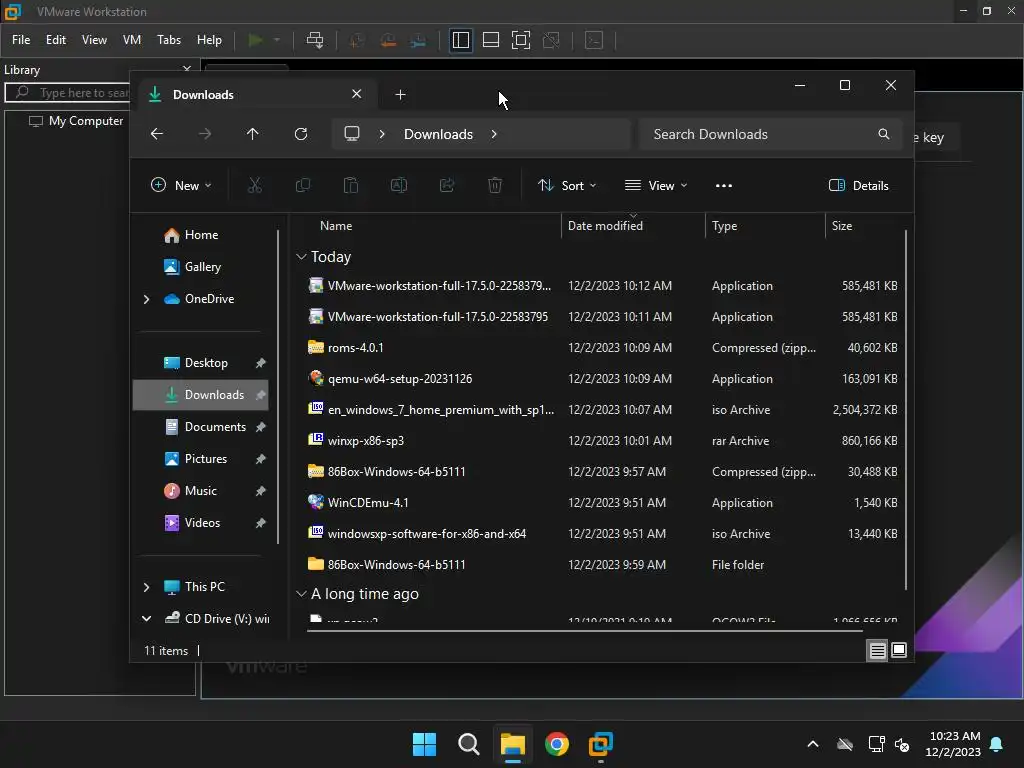Click the file list vertical scrollbar
Viewport: 1024px width, 768px height.
(906, 409)
